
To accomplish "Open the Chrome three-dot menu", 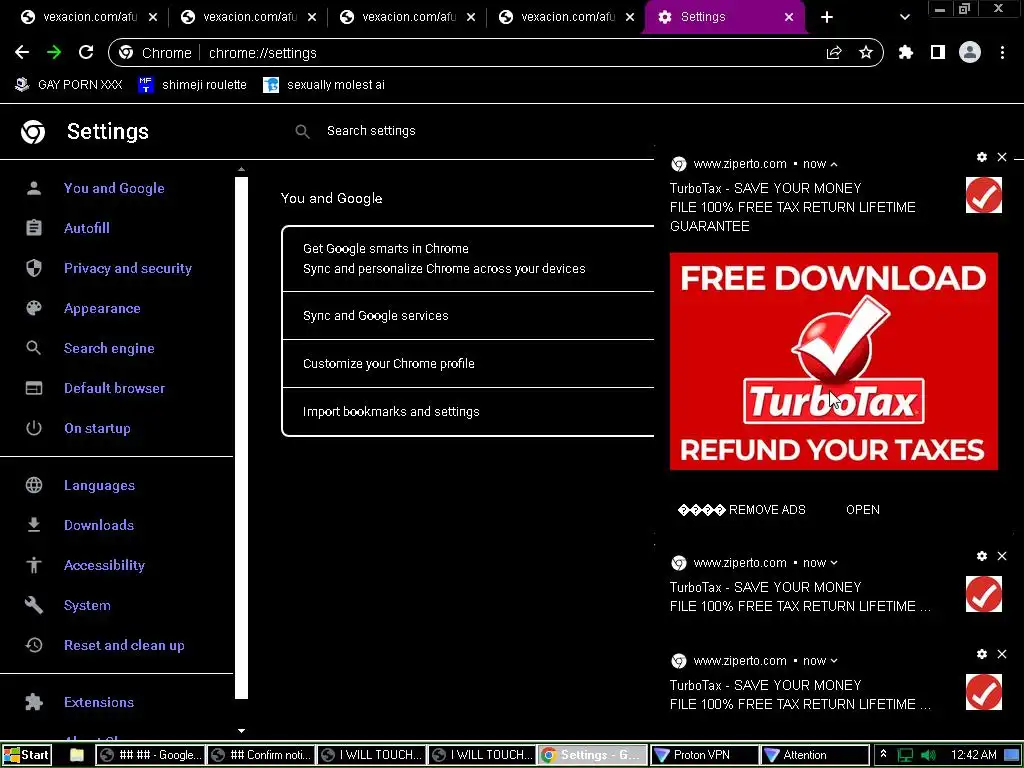I will 1002,52.
